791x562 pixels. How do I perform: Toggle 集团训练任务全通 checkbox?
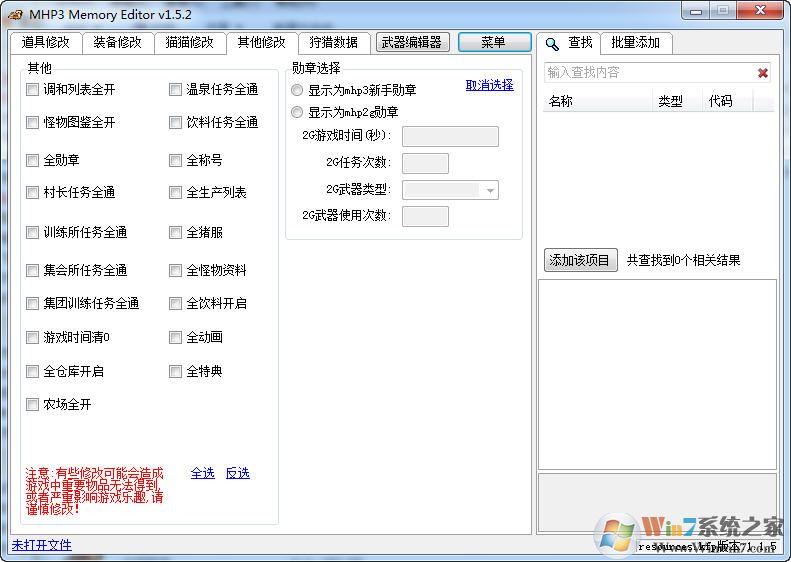tap(32, 303)
